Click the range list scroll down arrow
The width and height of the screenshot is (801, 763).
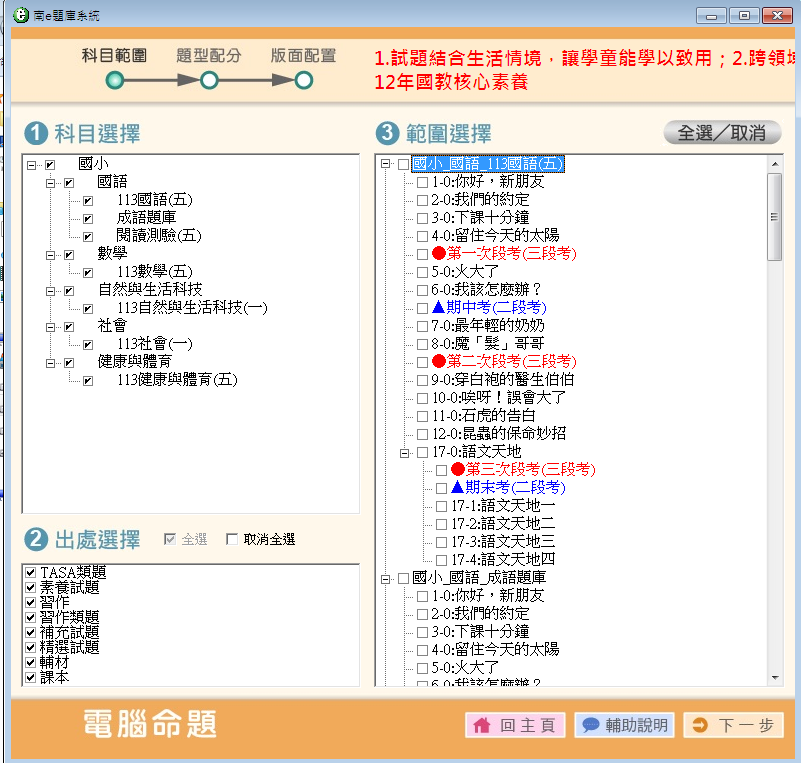[x=775, y=677]
